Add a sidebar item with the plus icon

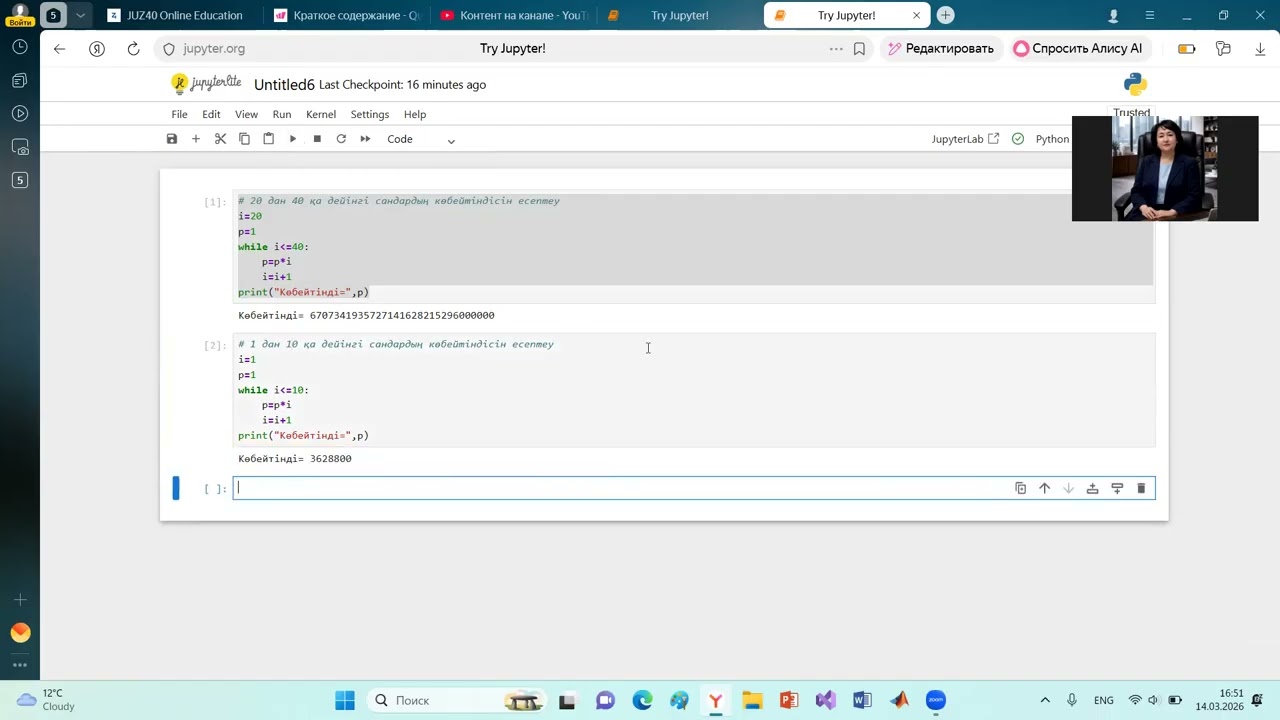point(20,599)
